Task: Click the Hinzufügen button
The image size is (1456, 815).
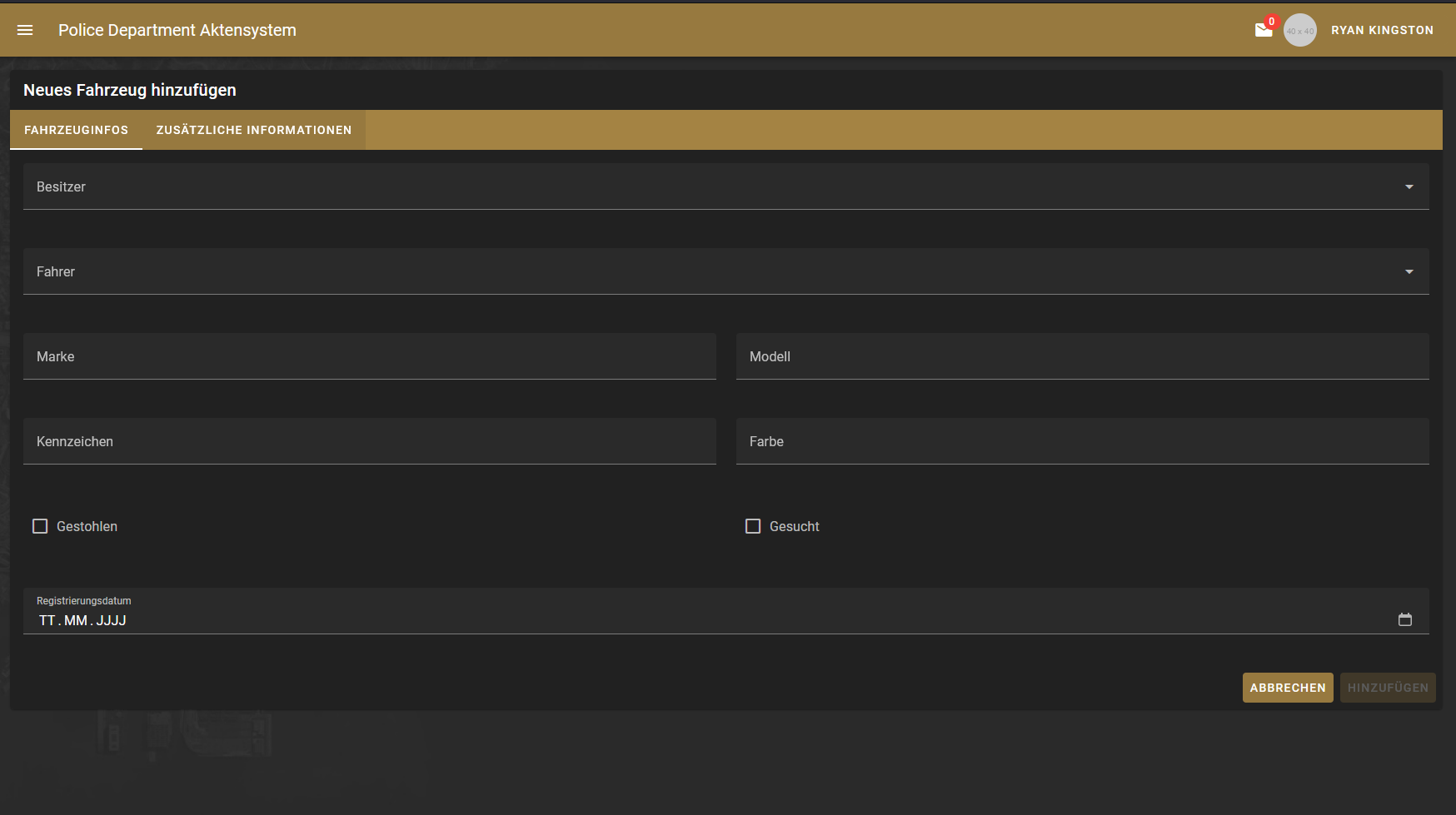Action: pyautogui.click(x=1388, y=688)
